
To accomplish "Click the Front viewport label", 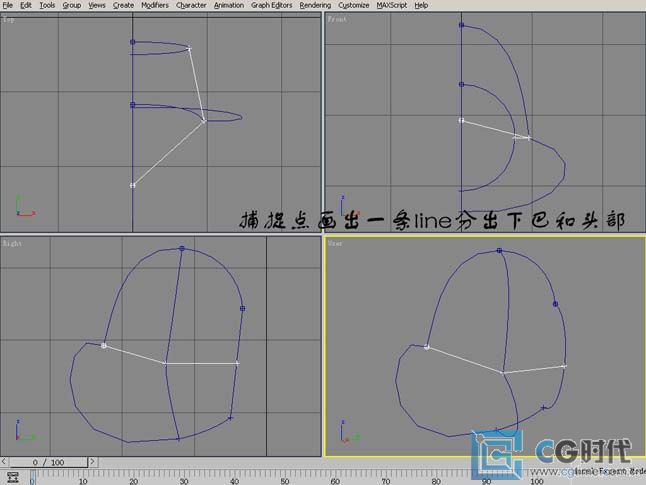I will (x=337, y=19).
